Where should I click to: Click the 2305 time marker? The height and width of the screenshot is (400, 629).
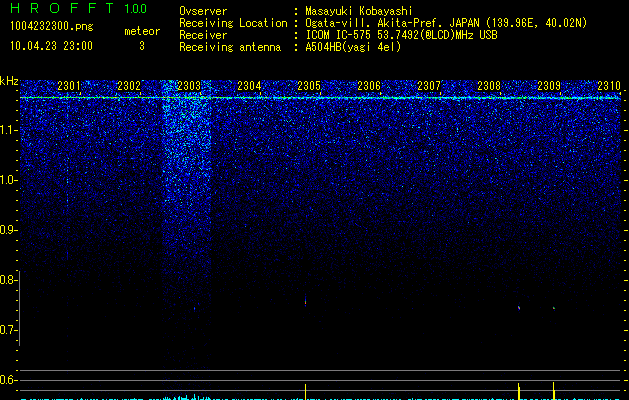309,86
